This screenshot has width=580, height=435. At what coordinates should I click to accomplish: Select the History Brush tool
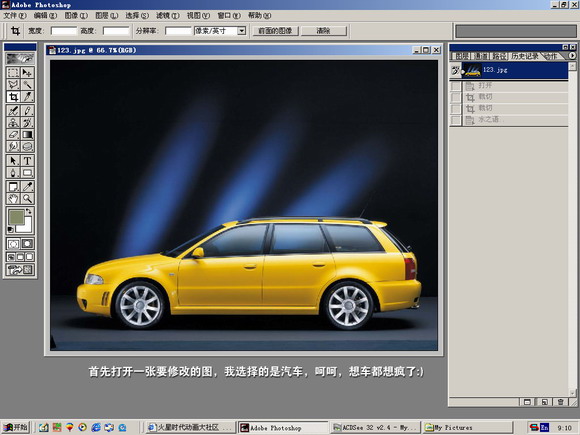tap(27, 122)
